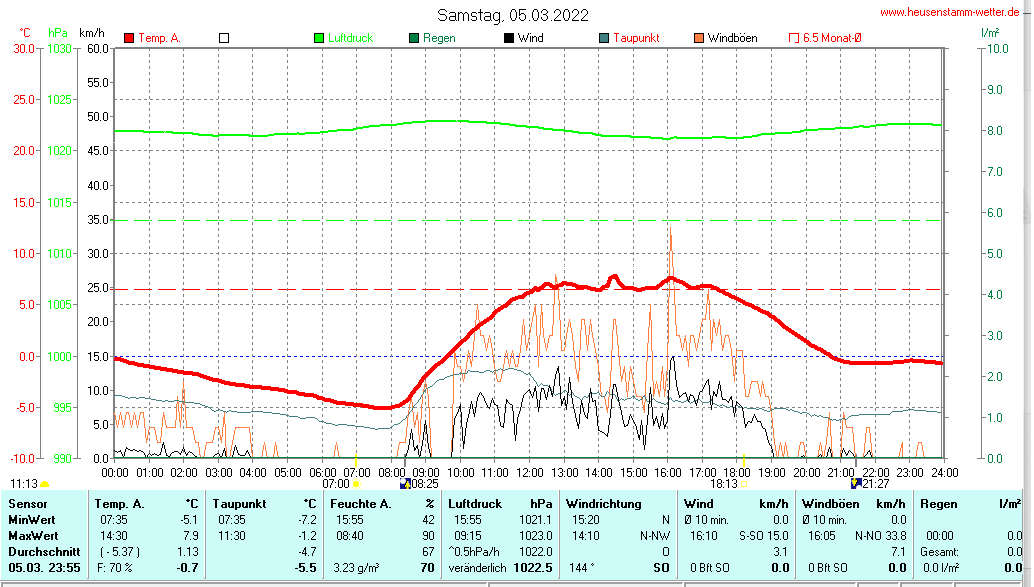Click the dark green Regen legend square
Screen dimensions: 1034x587
click(414, 38)
